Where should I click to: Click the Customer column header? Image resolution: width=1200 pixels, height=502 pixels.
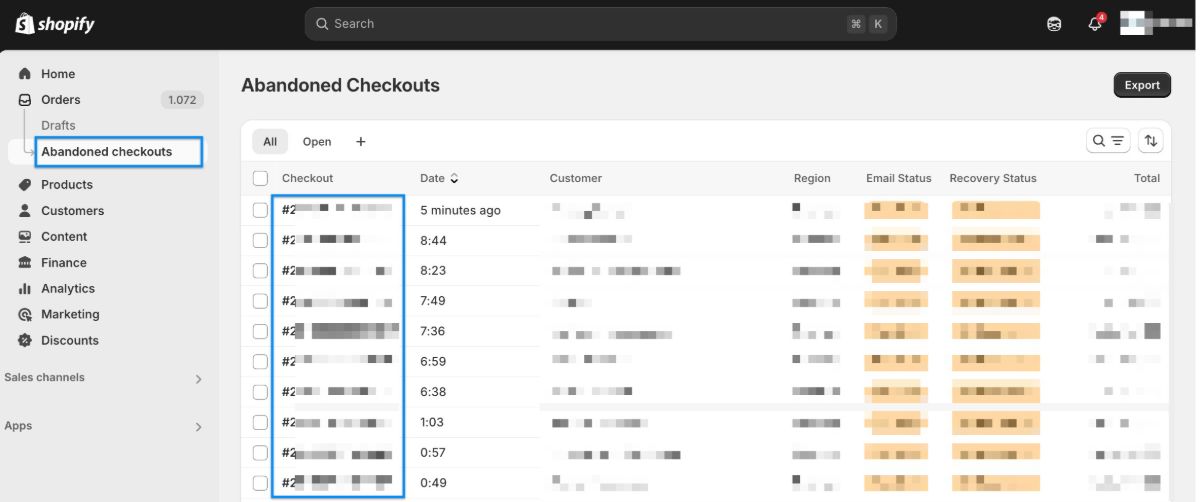coord(576,178)
